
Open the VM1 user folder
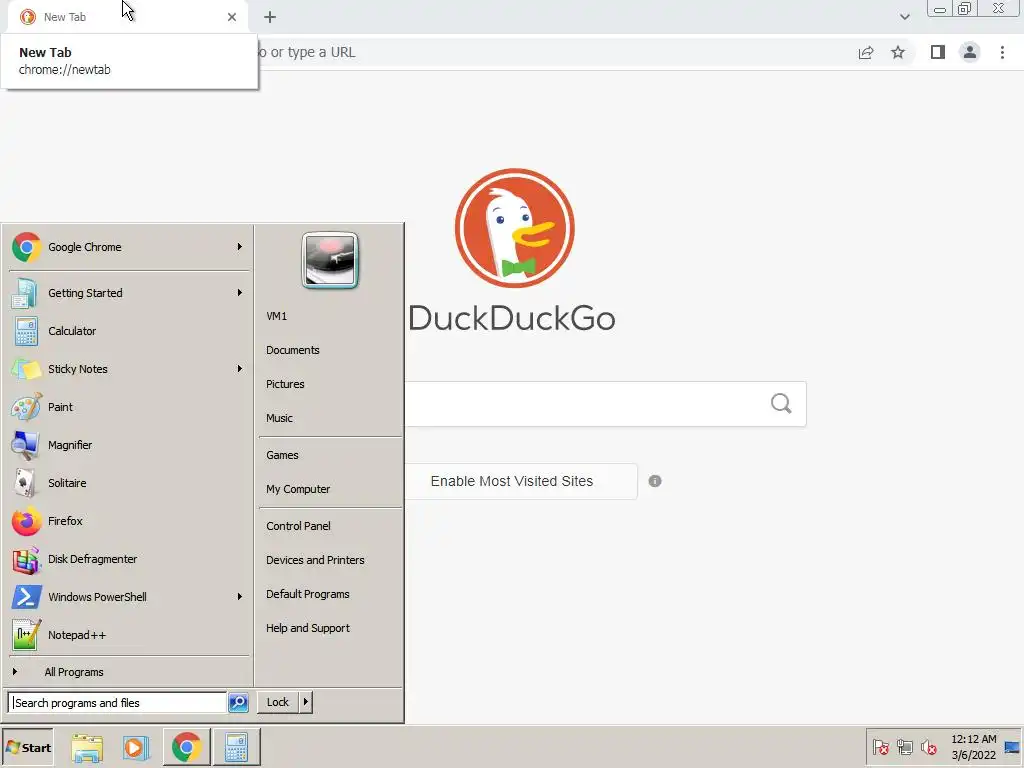tap(276, 316)
